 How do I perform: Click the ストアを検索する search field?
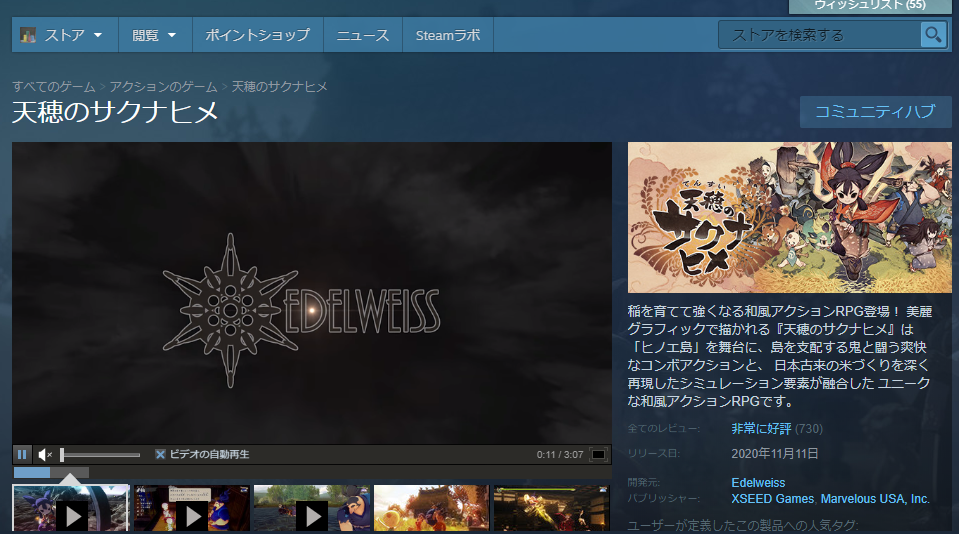pos(820,35)
